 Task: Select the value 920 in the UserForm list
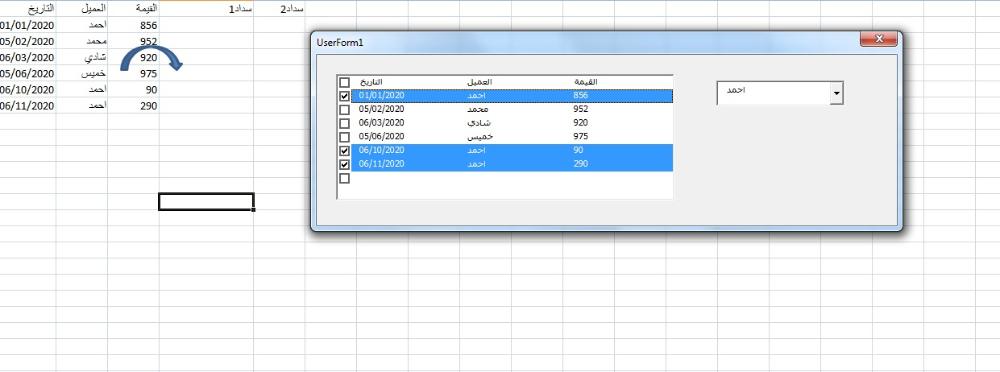click(580, 123)
